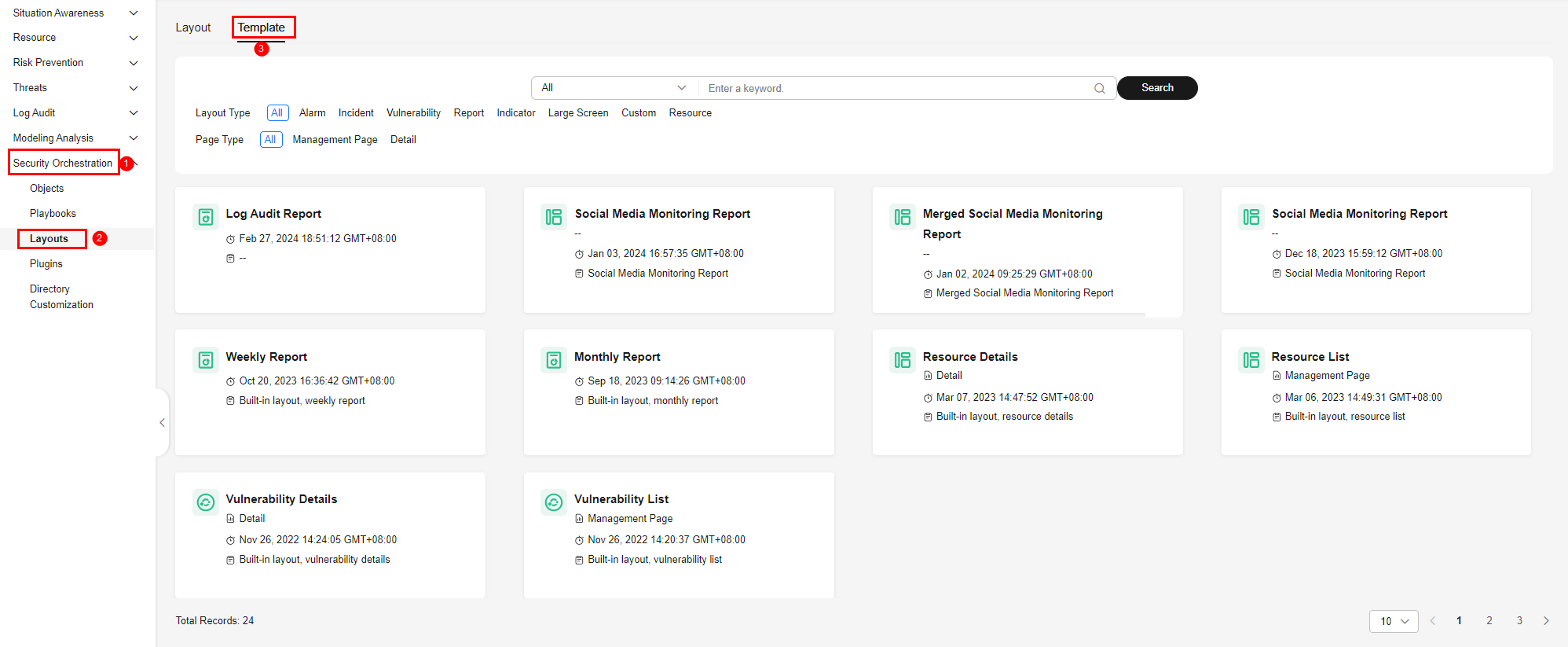The image size is (1568, 647).
Task: Focus the Enter a keyword input field
Action: [x=896, y=89]
